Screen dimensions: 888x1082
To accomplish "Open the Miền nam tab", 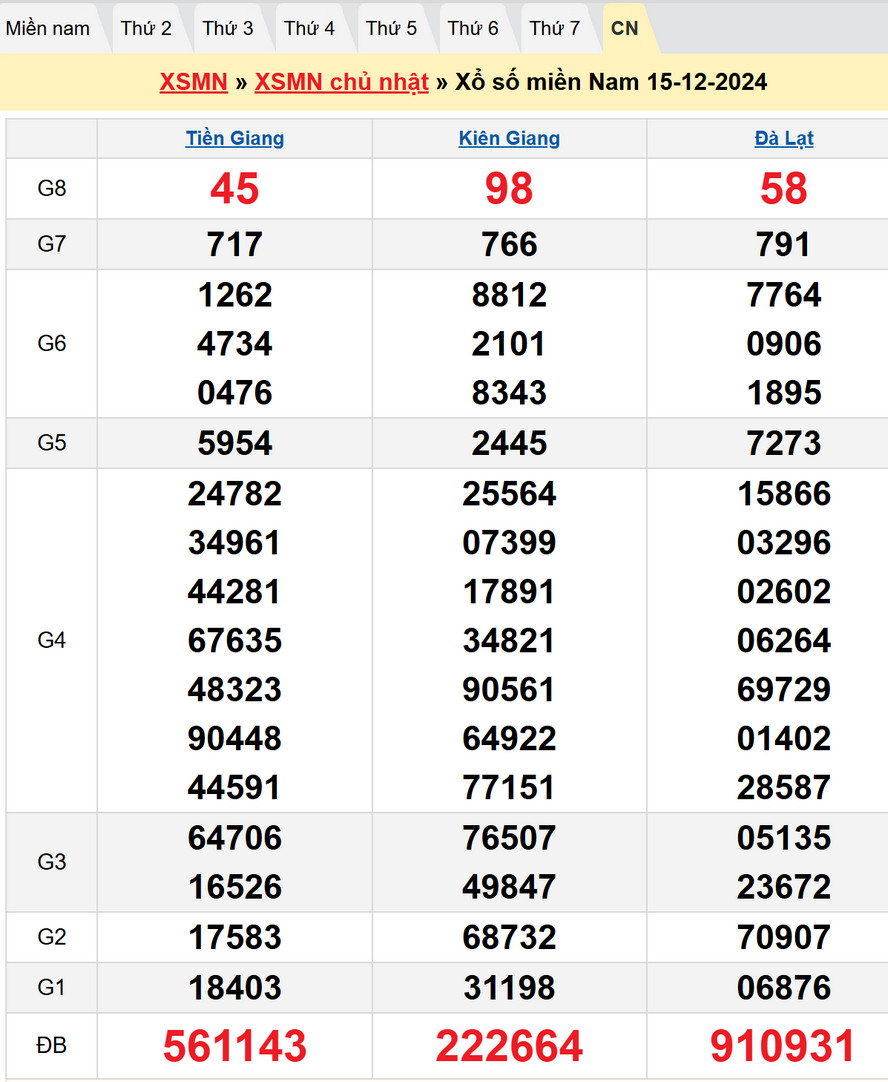I will 48,28.
